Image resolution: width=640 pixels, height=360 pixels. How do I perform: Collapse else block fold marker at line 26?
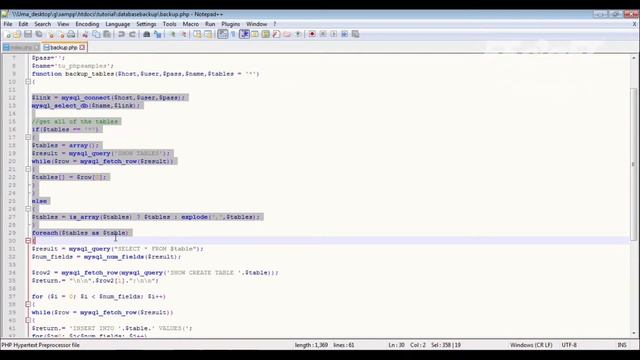[28, 209]
